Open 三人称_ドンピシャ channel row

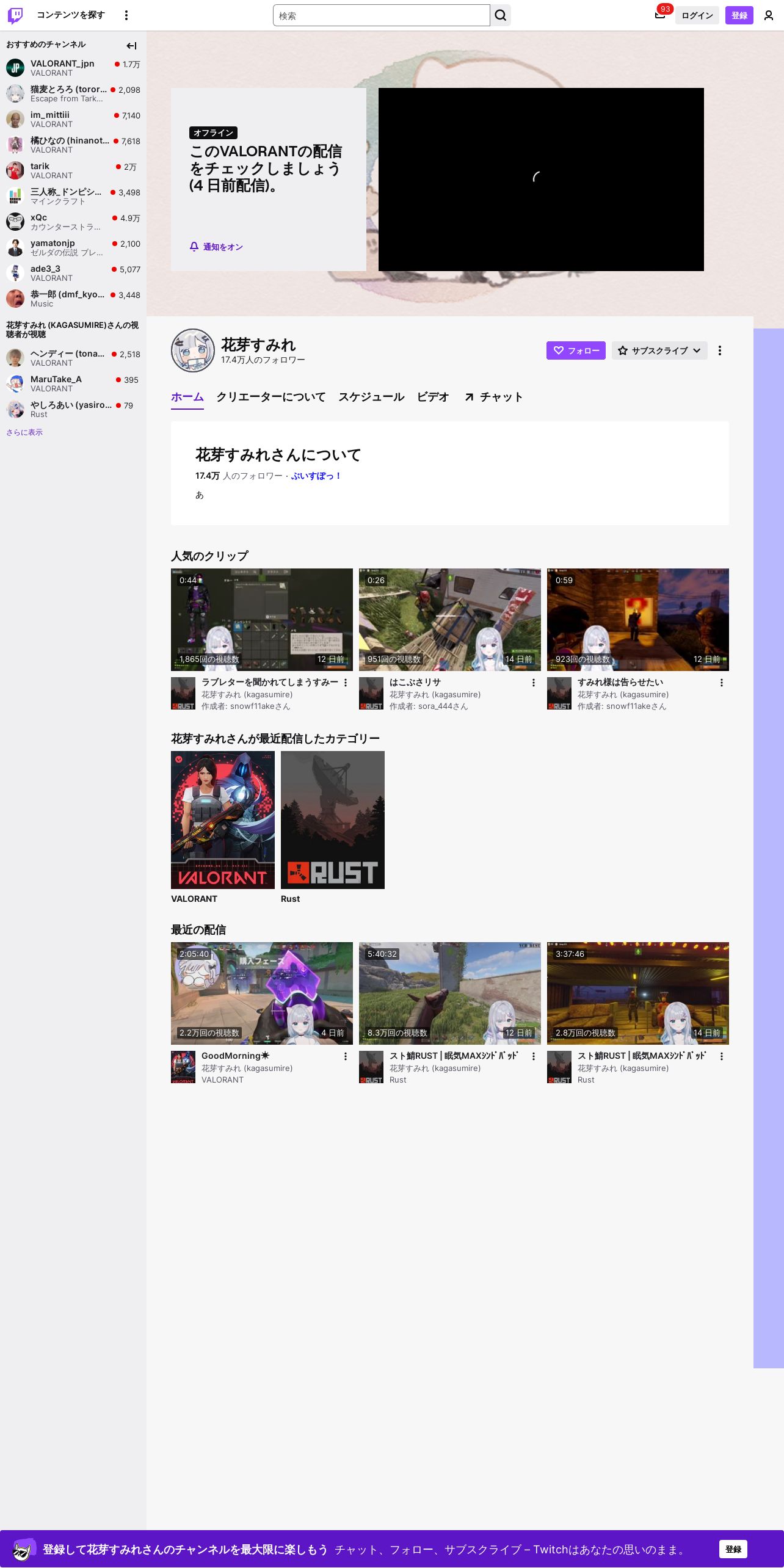tap(73, 196)
